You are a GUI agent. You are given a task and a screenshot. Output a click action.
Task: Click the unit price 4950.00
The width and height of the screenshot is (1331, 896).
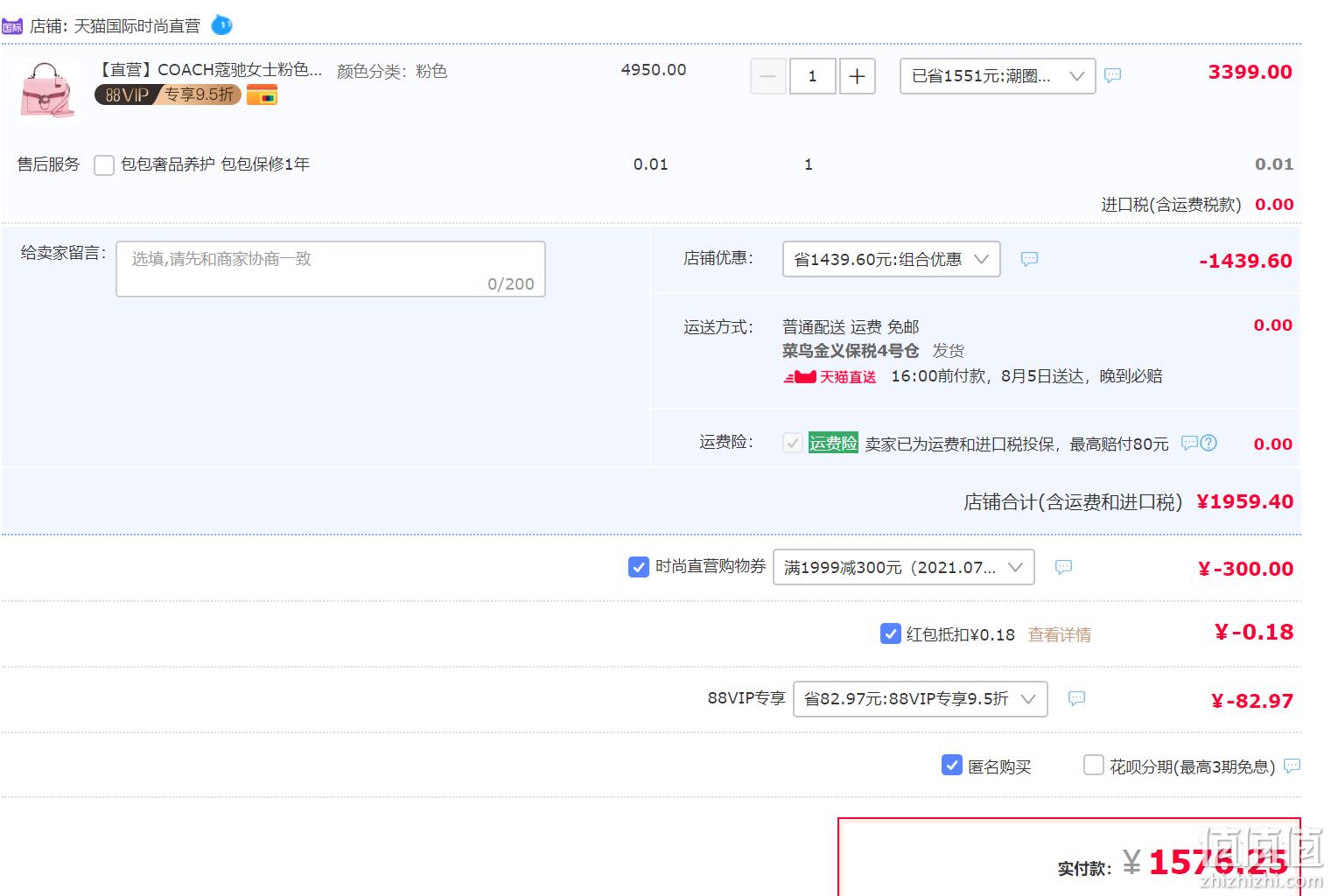tap(654, 70)
